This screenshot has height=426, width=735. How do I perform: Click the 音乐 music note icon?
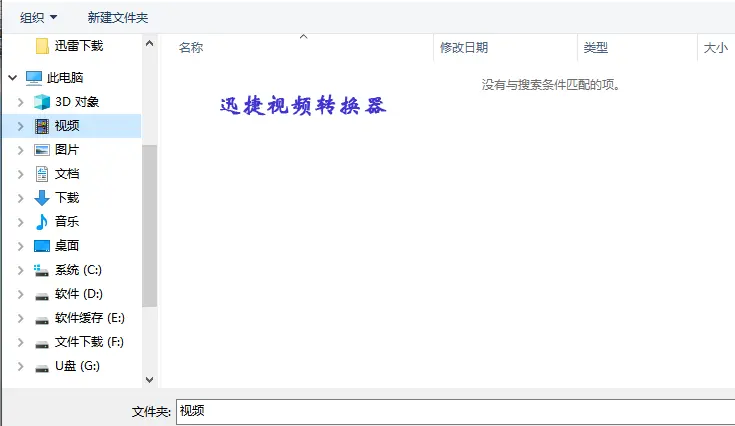coord(42,222)
